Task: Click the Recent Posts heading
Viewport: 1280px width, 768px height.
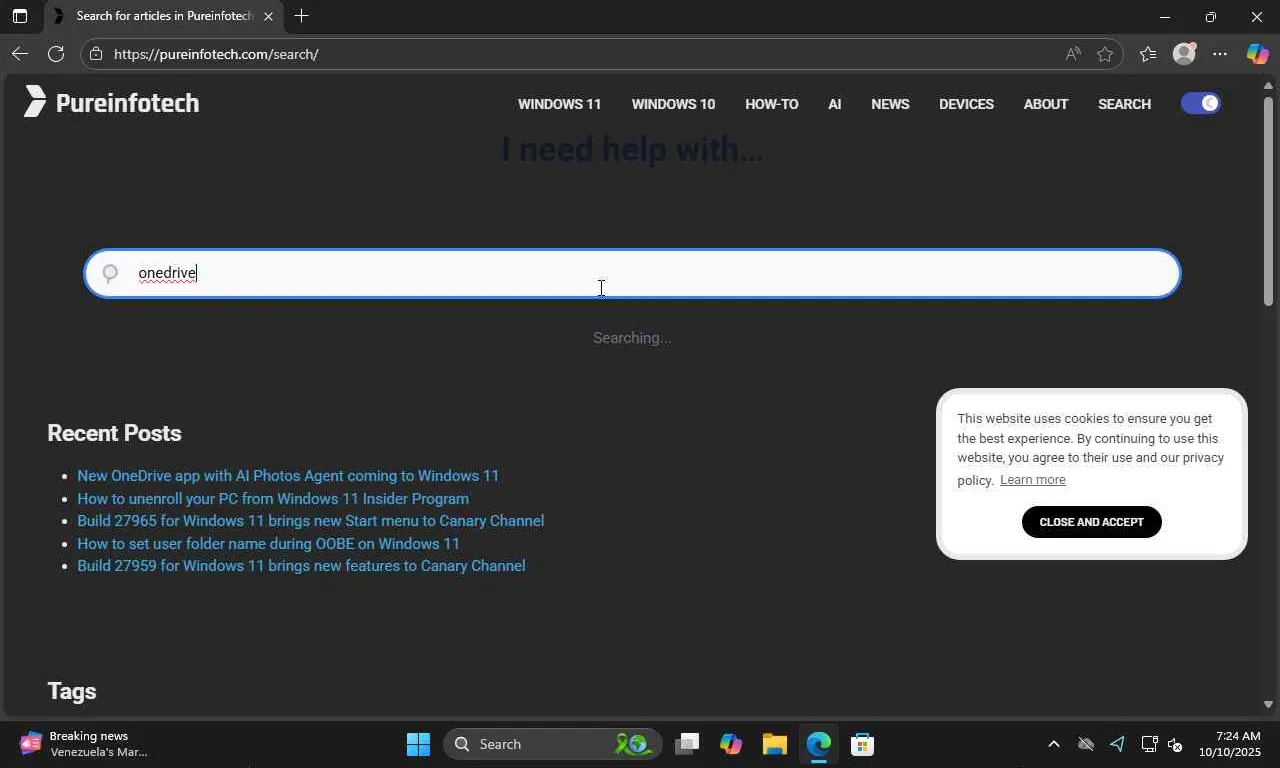Action: (x=114, y=433)
